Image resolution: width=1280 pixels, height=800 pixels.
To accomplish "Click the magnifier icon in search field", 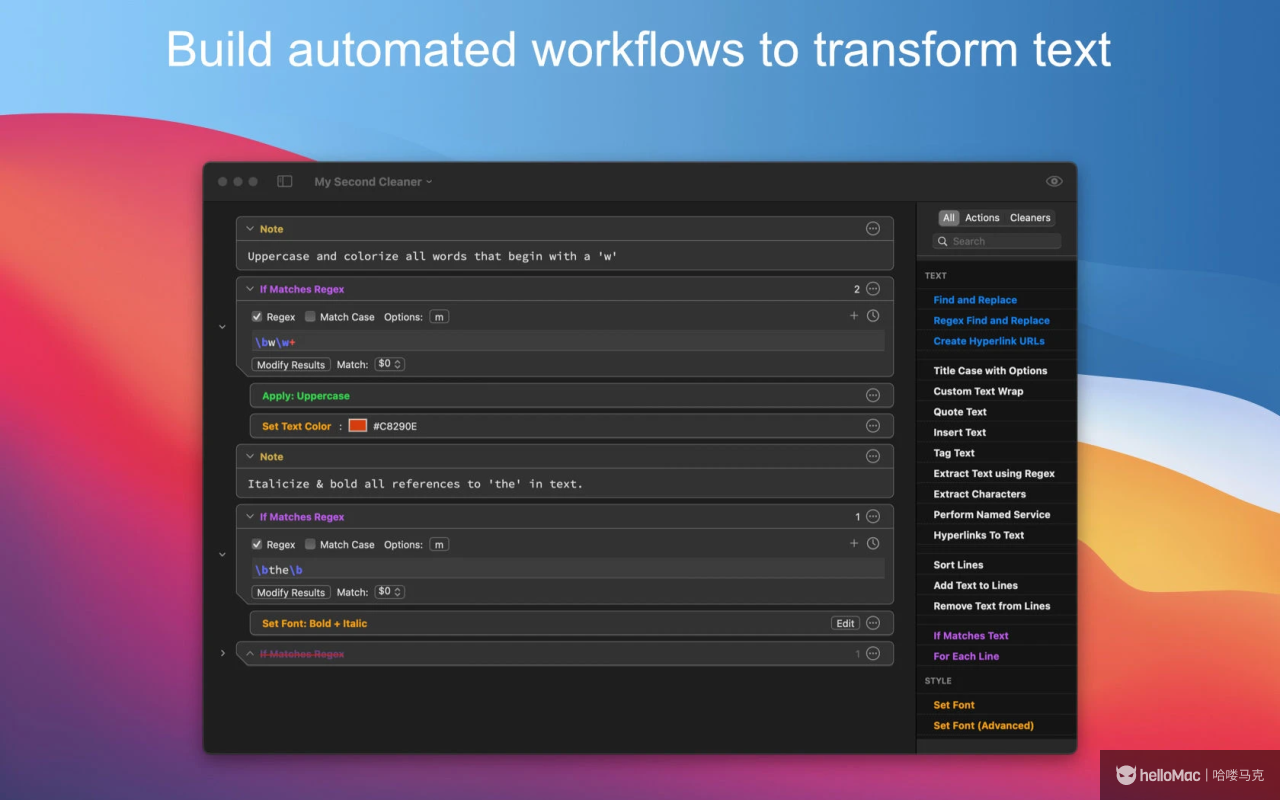I will point(943,241).
